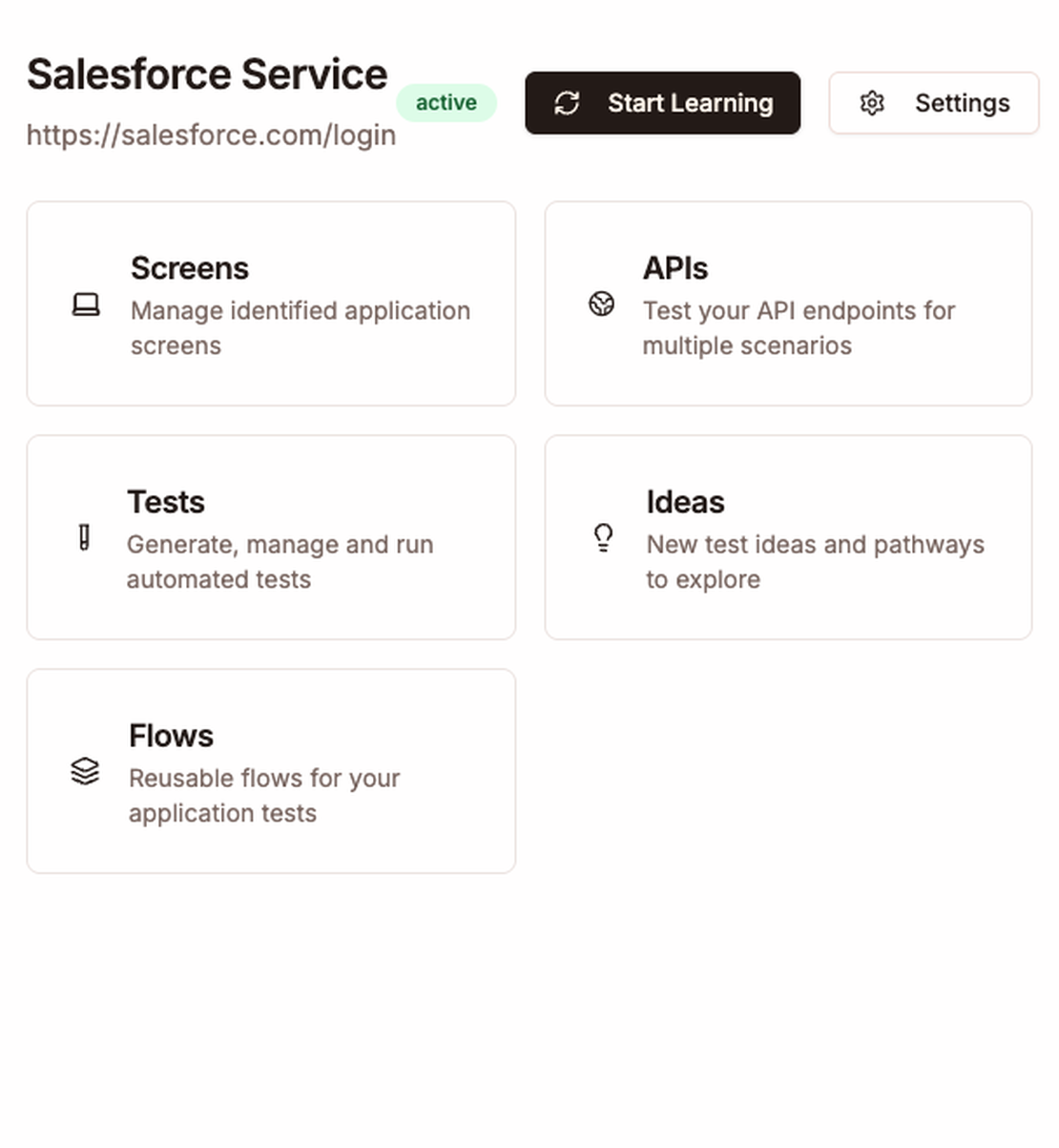Screen dimensions: 1059x1148
Task: Click the gear icon in the Settings button
Action: (x=871, y=102)
